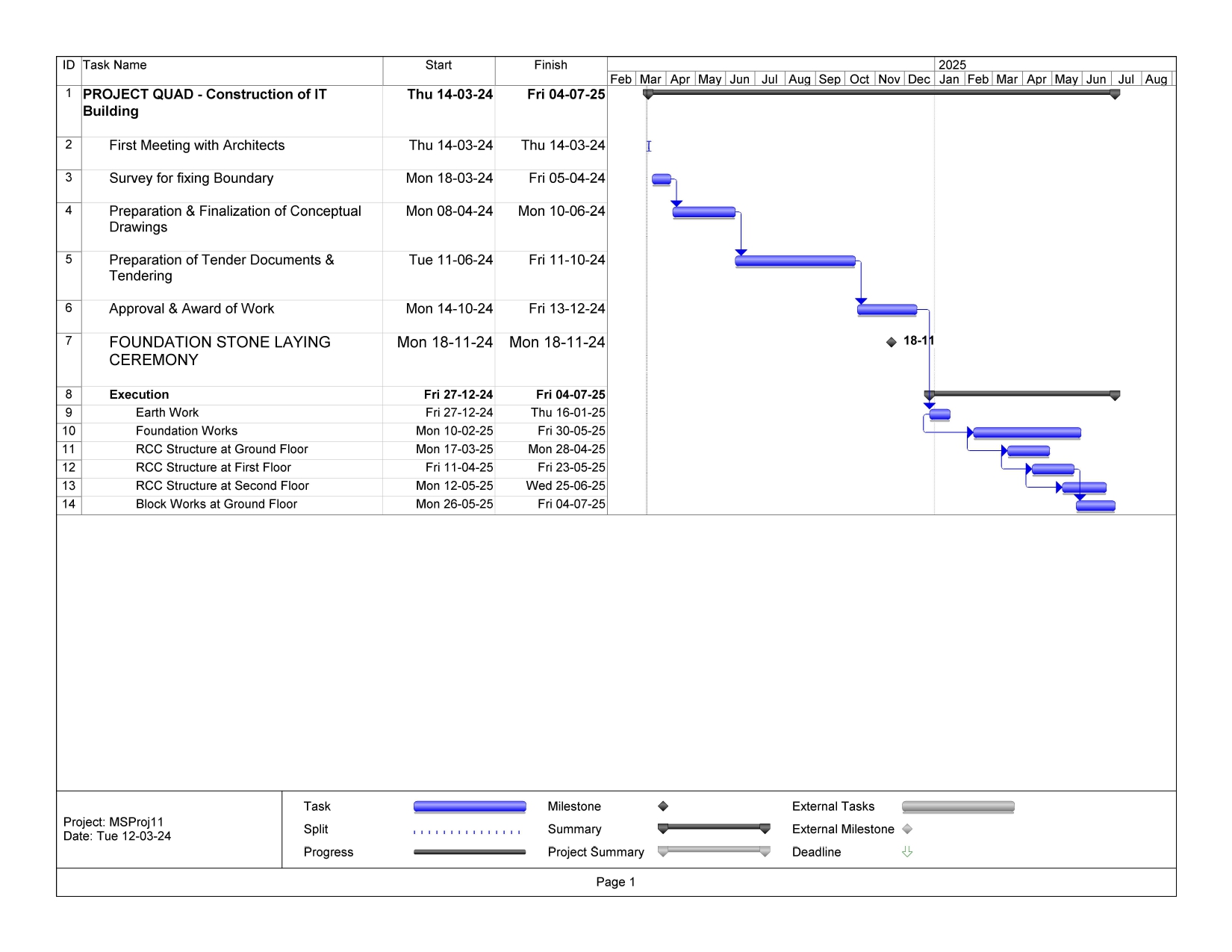This screenshot has height=952, width=1232.
Task: Click the Foundation Works Gantt bar
Action: click(x=1027, y=433)
